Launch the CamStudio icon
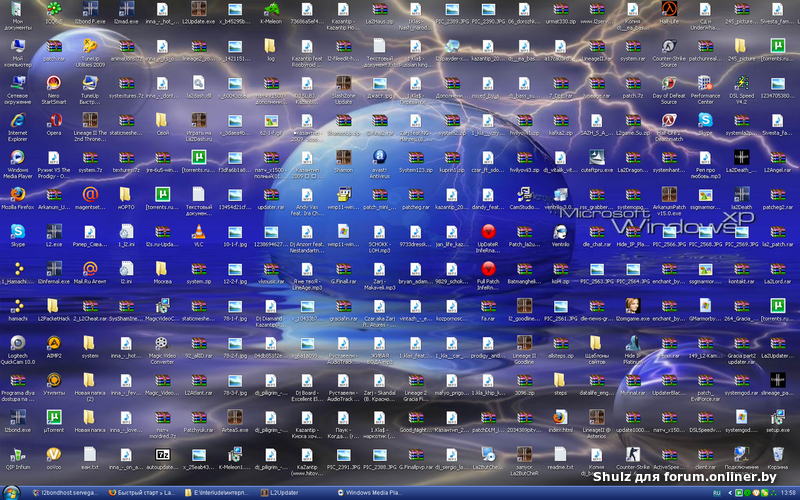The width and height of the screenshot is (800, 500). click(524, 194)
